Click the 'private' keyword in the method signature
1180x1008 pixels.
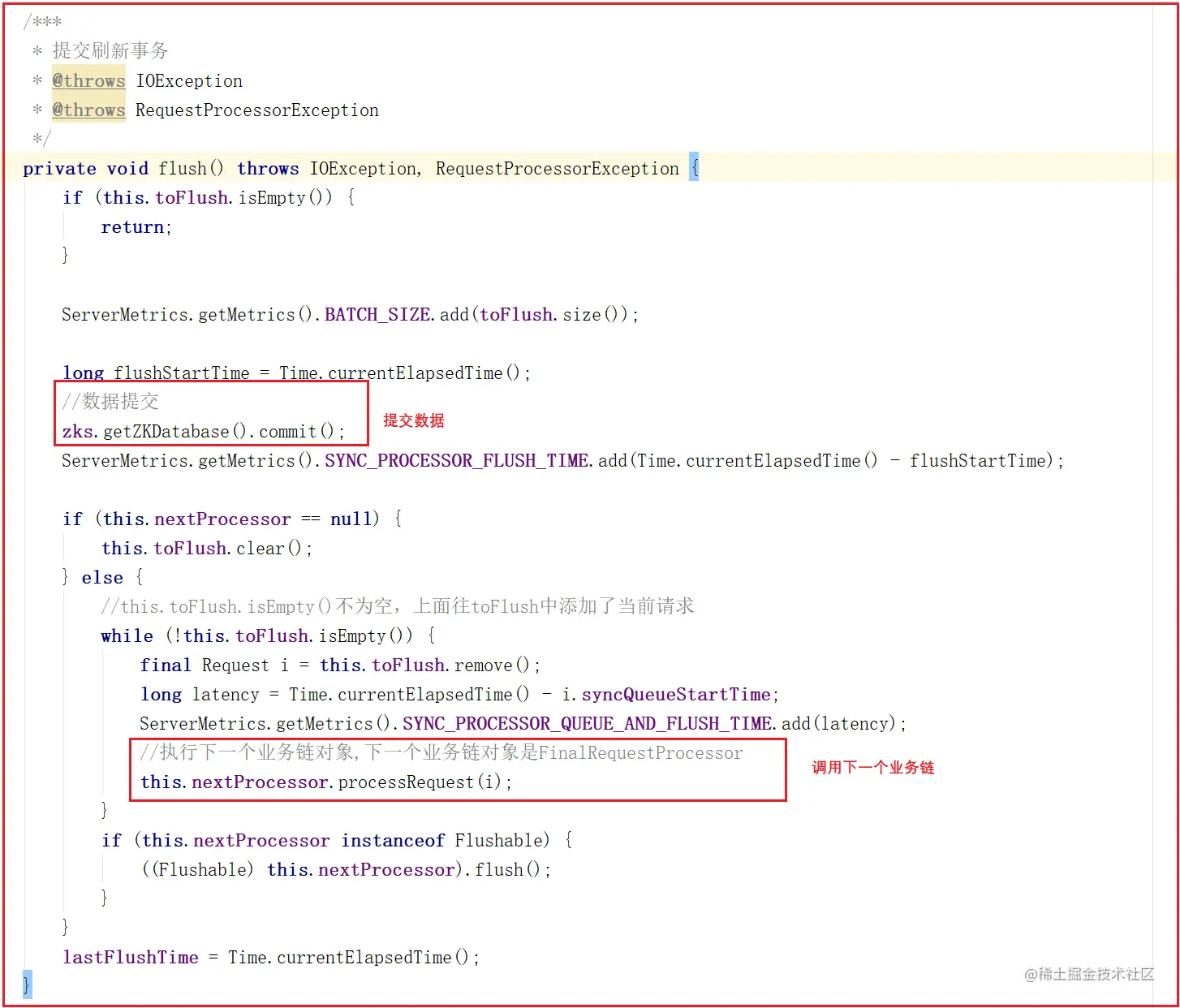59,169
